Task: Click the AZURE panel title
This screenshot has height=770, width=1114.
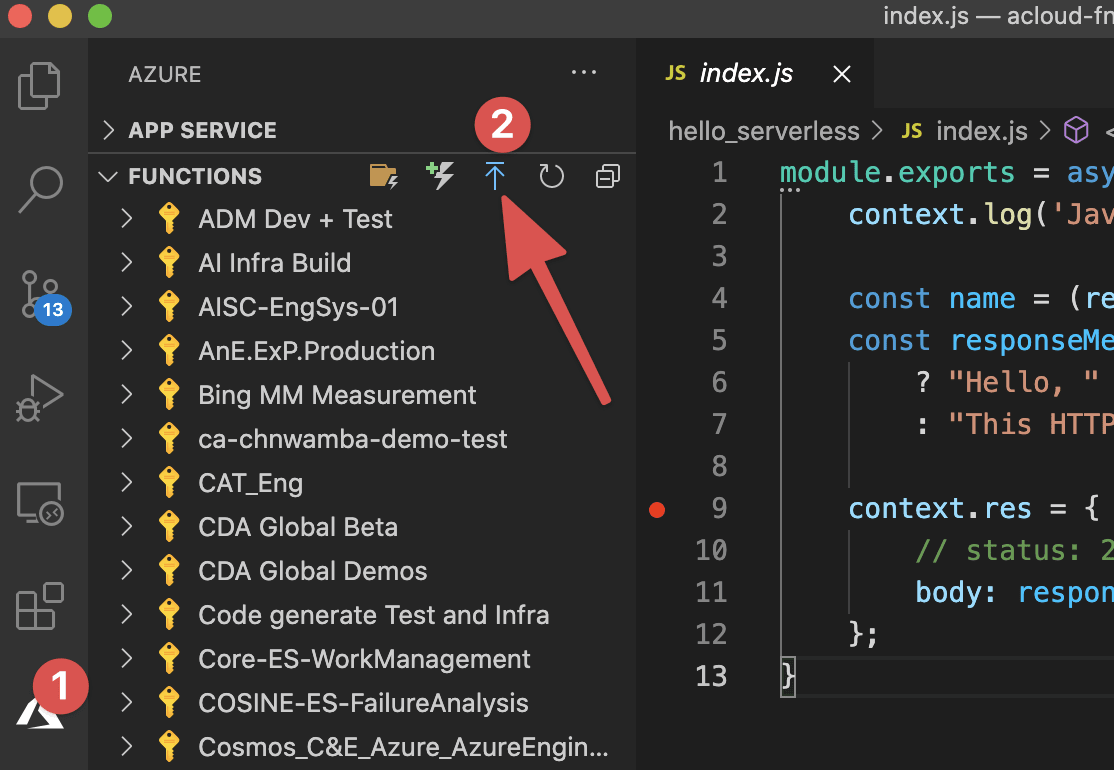Action: point(165,74)
